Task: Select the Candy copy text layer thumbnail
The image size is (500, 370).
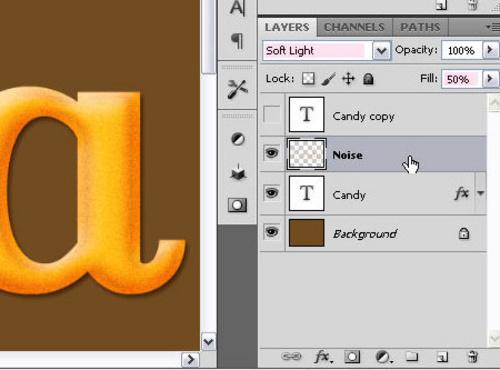Action: [306, 114]
